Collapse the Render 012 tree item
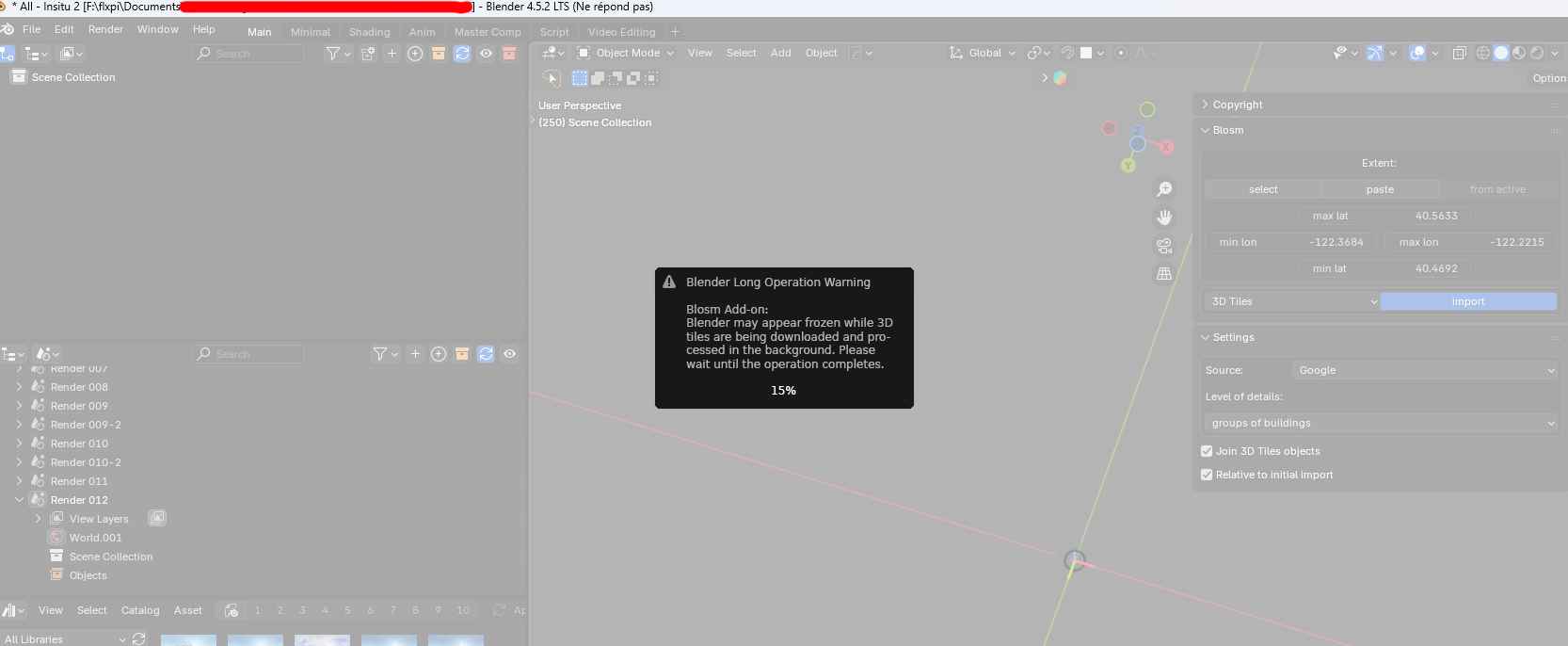Screen dimensions: 1568x646 tap(19, 500)
